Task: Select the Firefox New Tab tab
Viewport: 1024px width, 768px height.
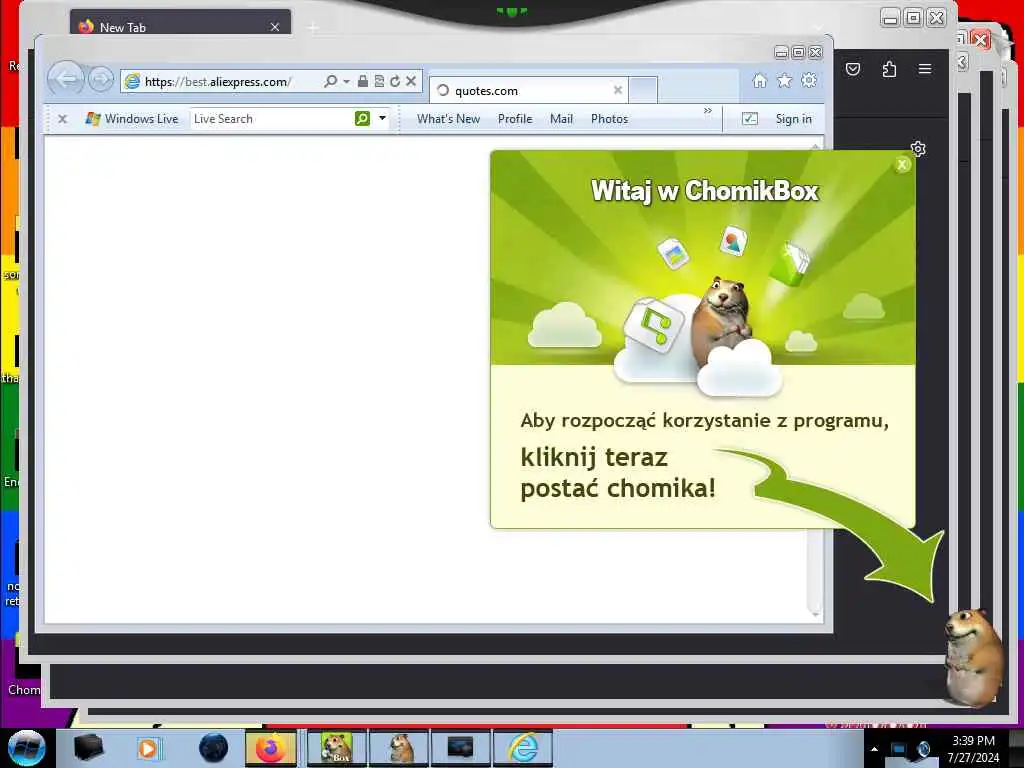Action: point(180,27)
